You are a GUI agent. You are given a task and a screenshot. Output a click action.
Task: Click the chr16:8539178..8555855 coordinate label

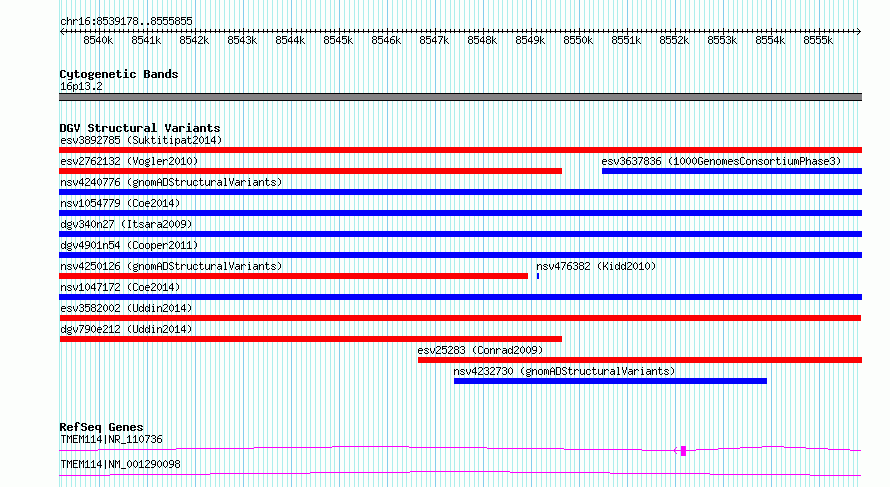pyautogui.click(x=126, y=21)
